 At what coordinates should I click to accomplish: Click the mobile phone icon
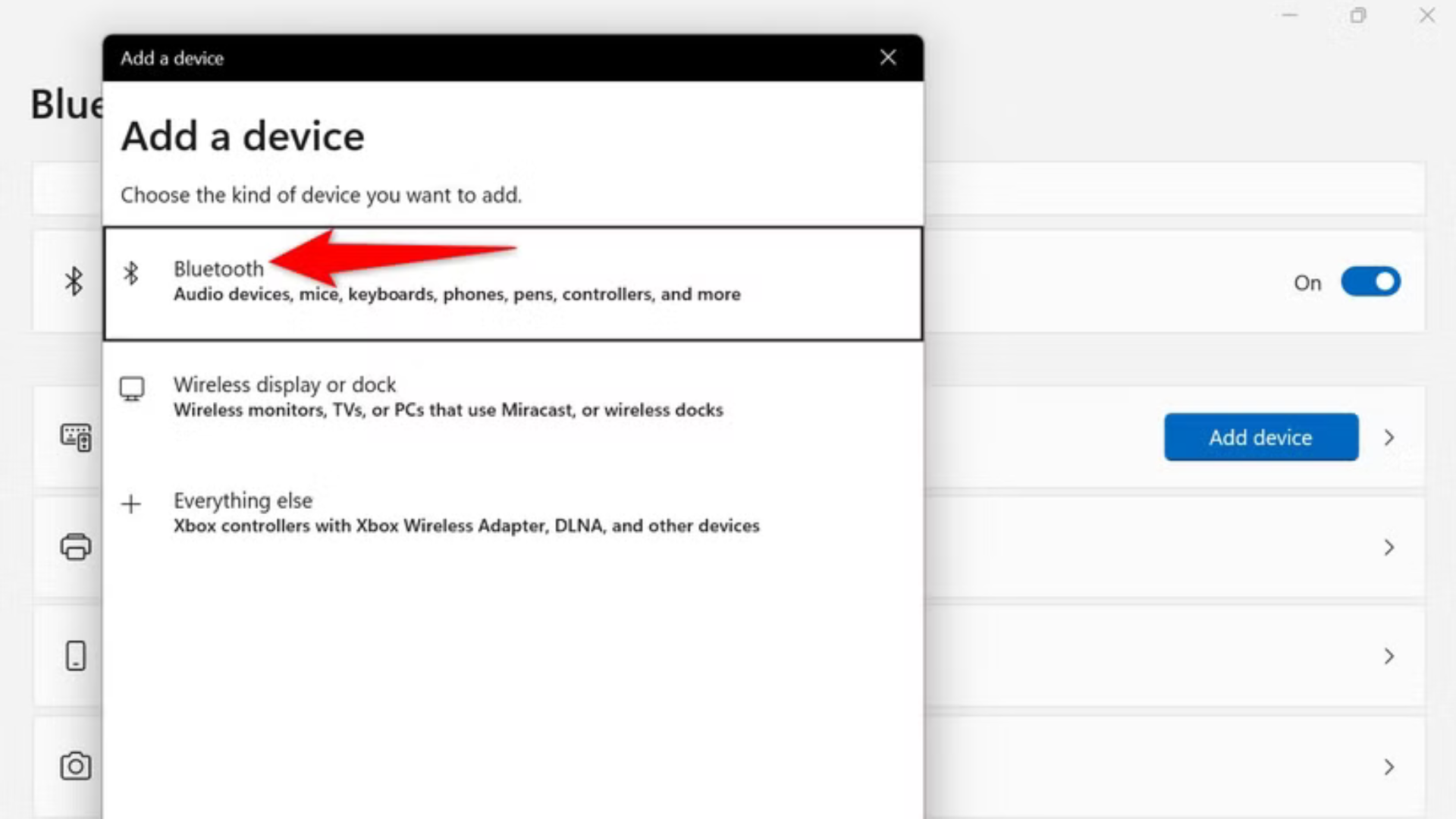[75, 656]
